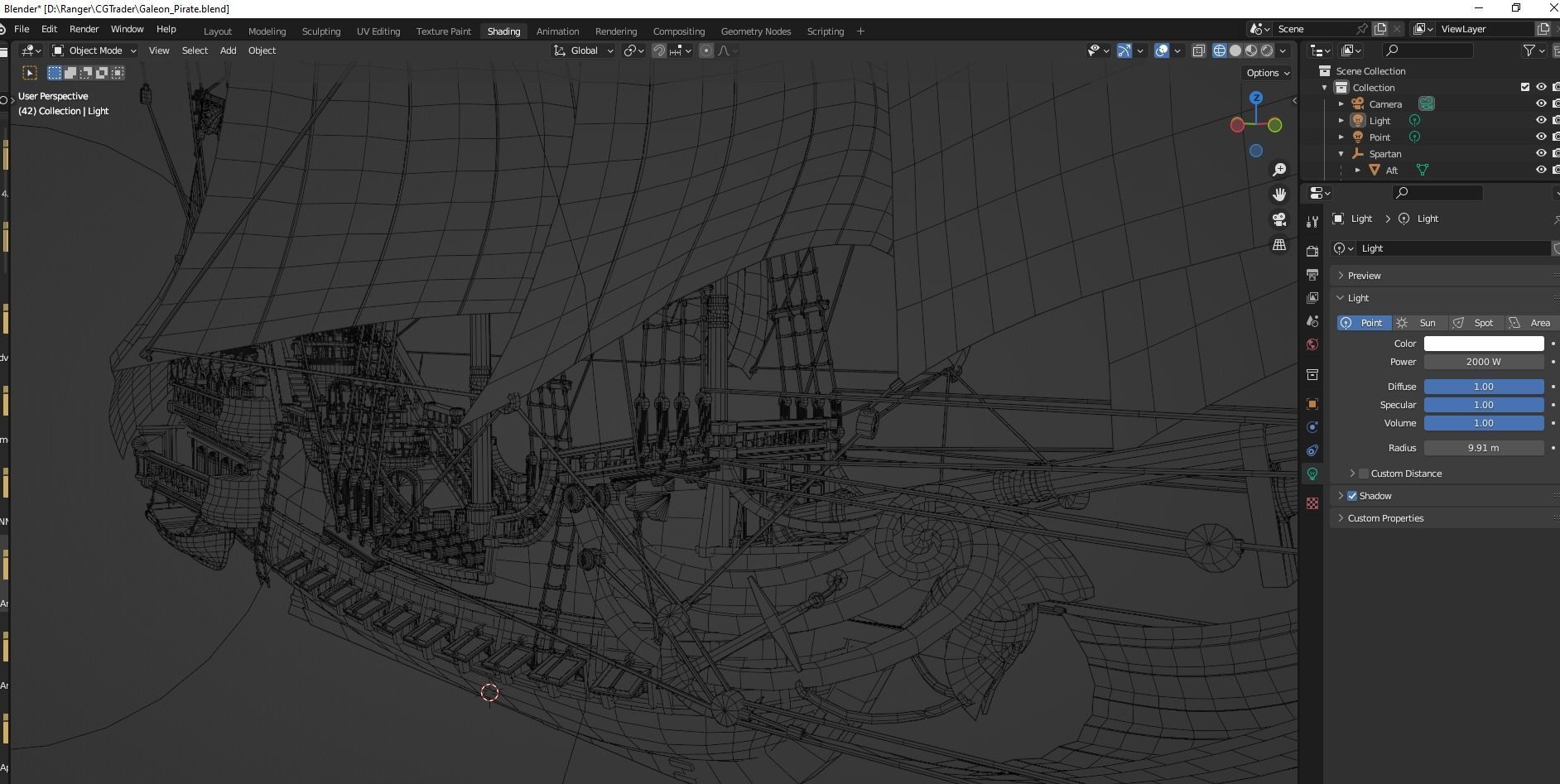Open the viewport Options dropdown
The width and height of the screenshot is (1560, 784).
pyautogui.click(x=1268, y=73)
